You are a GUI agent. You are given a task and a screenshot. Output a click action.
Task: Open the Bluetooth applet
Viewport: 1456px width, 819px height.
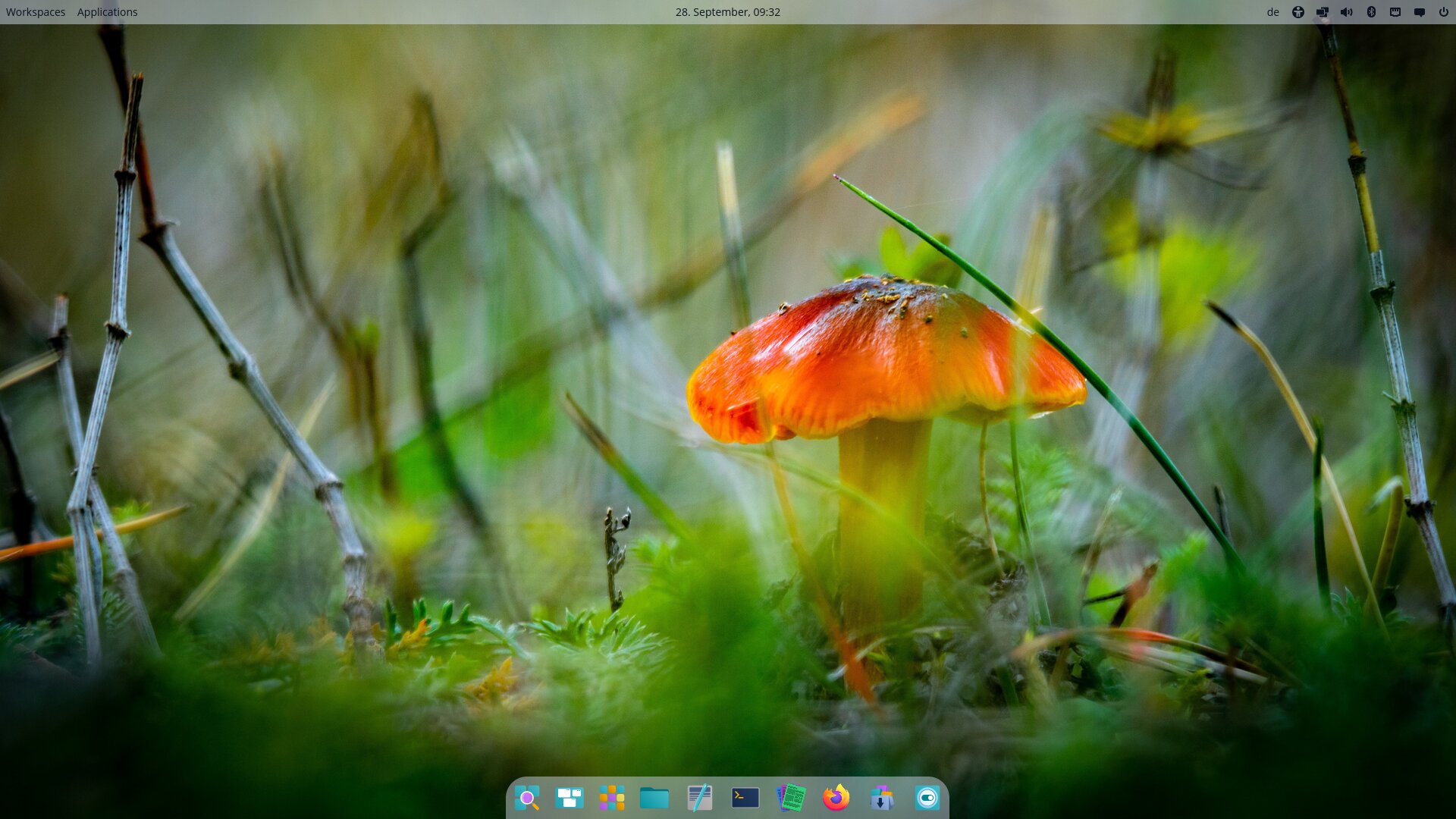pos(1371,12)
